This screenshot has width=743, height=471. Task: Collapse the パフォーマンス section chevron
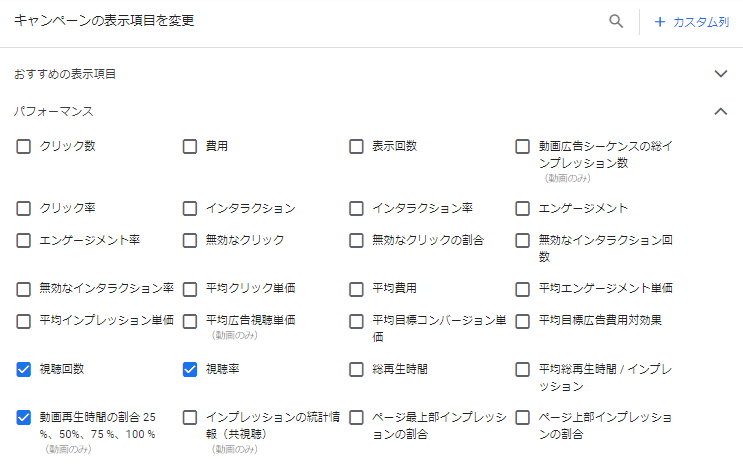(x=721, y=111)
